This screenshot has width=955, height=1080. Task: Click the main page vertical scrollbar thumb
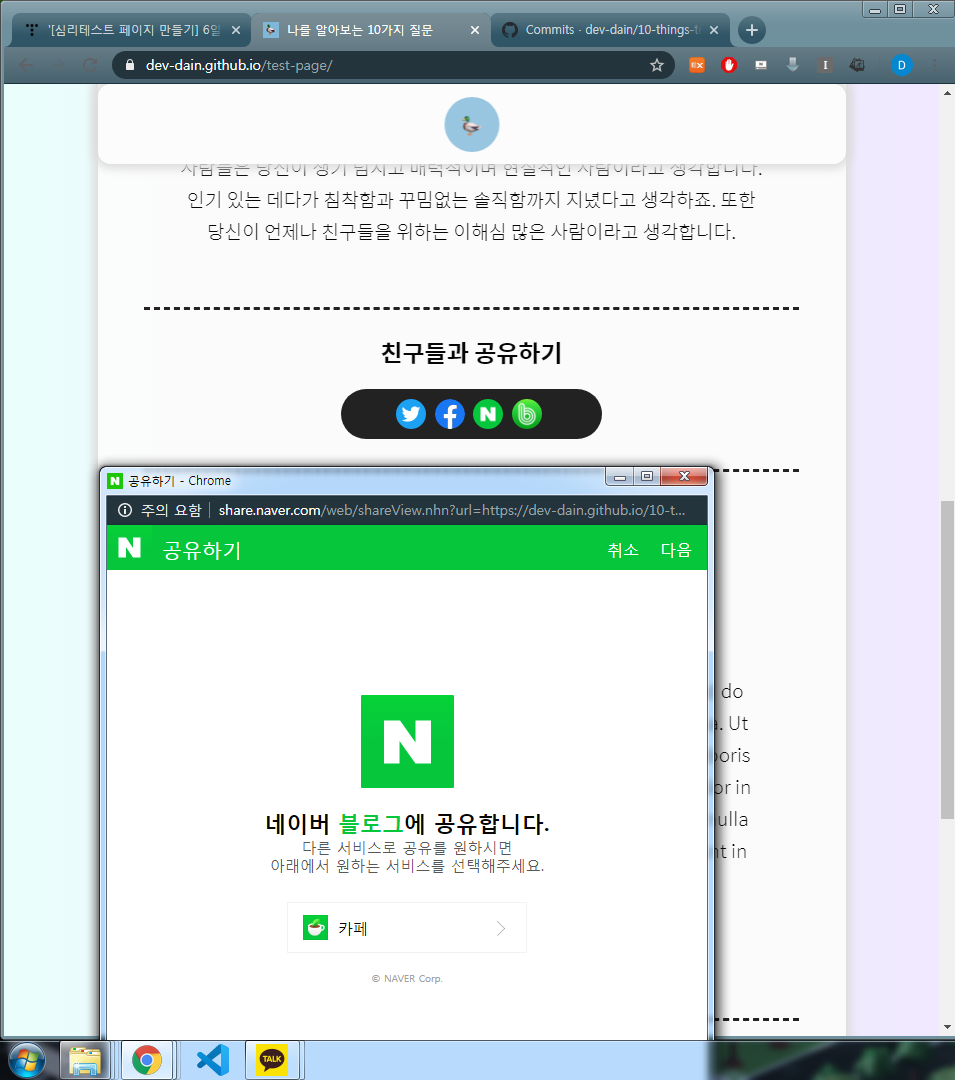[x=947, y=659]
